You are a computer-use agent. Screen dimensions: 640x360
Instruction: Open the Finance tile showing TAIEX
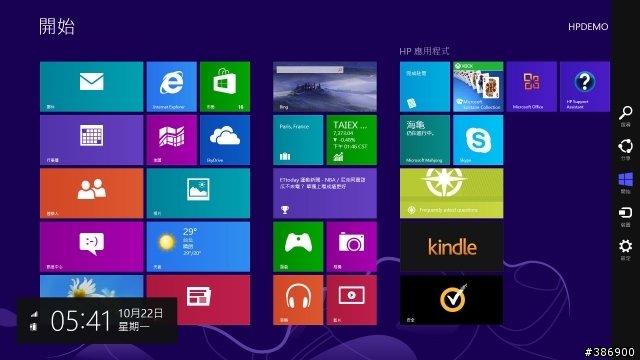351,140
